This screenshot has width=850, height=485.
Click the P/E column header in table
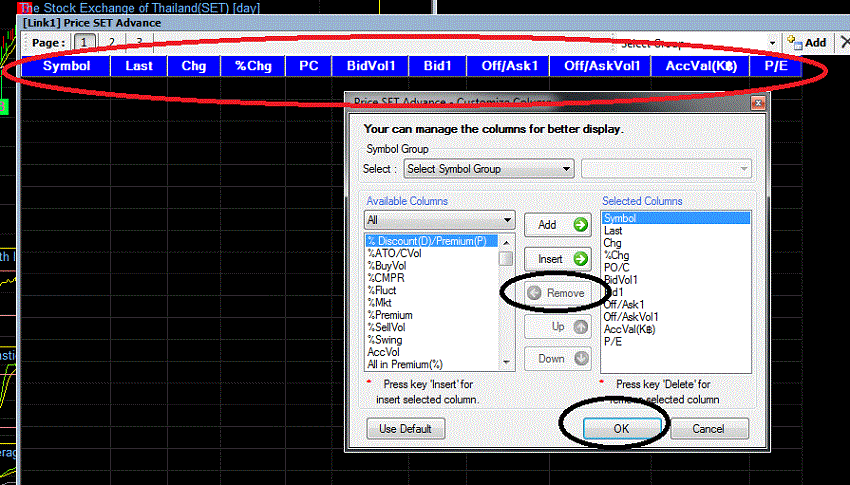click(x=776, y=66)
